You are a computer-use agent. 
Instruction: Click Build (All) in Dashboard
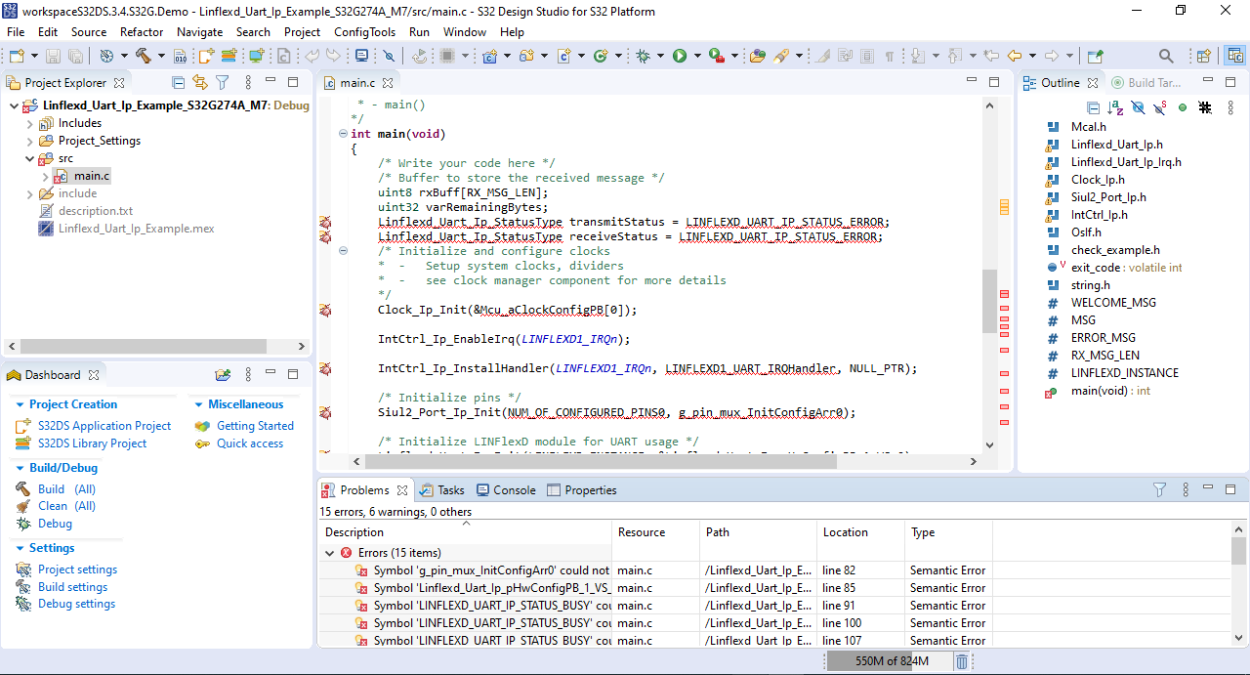click(67, 489)
